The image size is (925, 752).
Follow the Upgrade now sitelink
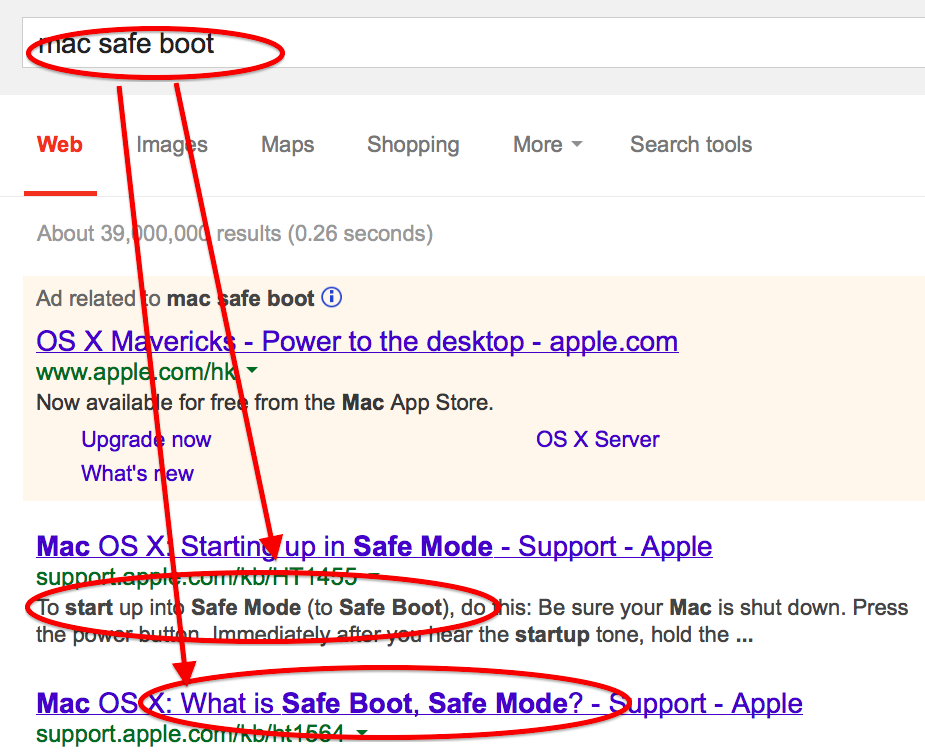tap(146, 439)
